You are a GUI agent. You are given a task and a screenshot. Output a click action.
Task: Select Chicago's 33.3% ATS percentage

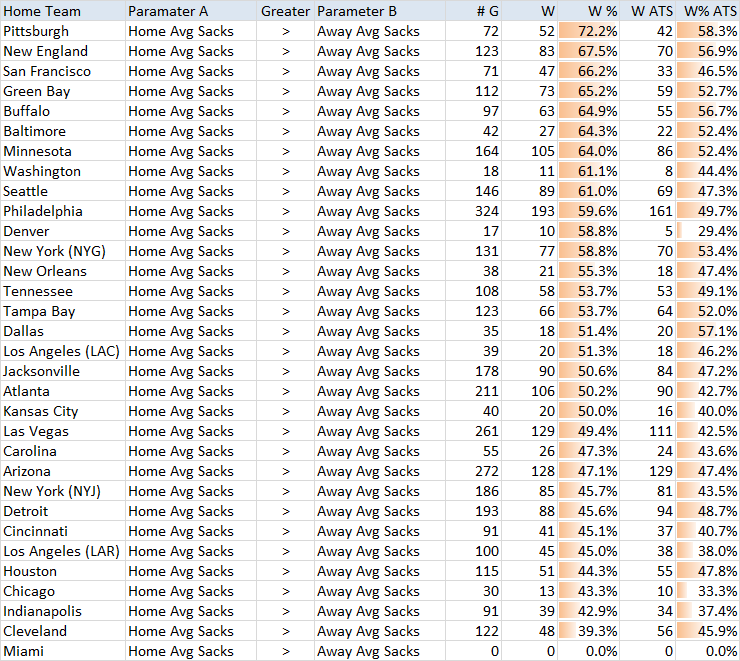pos(708,591)
